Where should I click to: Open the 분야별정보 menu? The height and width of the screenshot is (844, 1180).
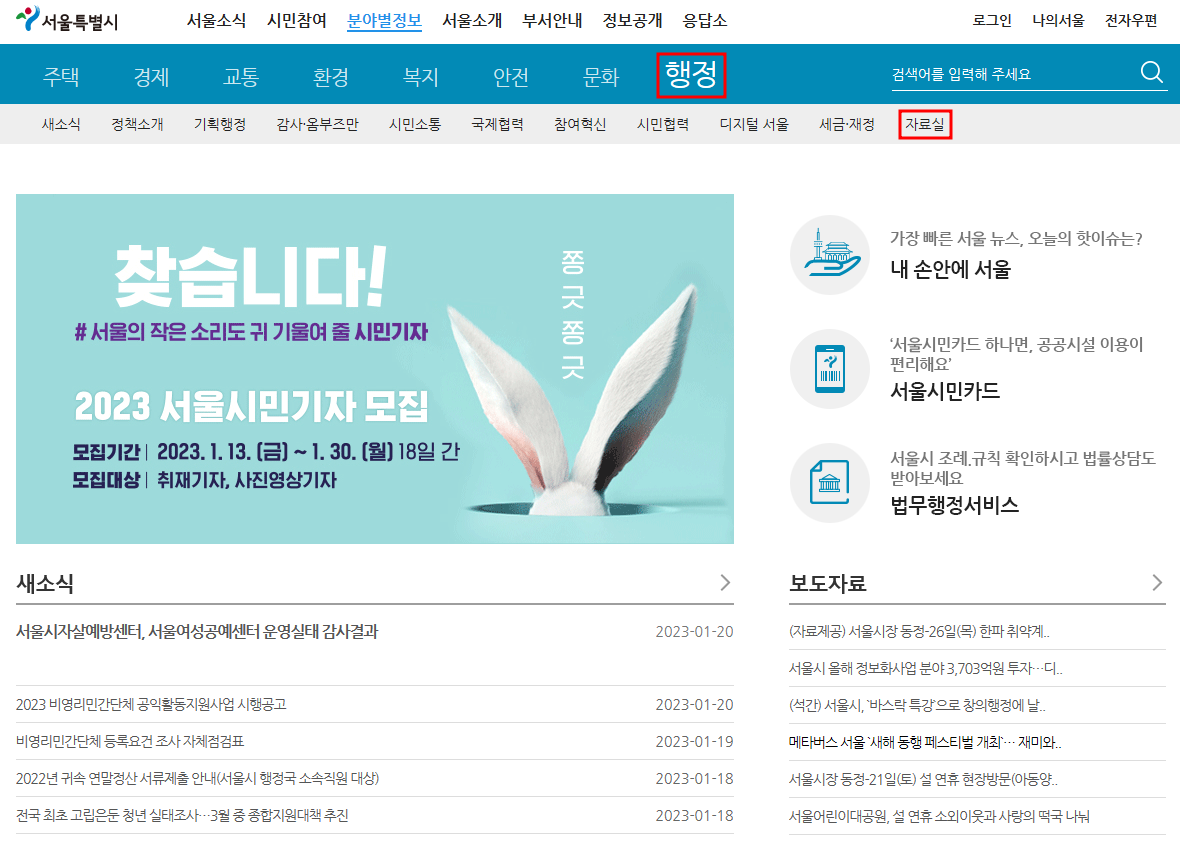[384, 18]
